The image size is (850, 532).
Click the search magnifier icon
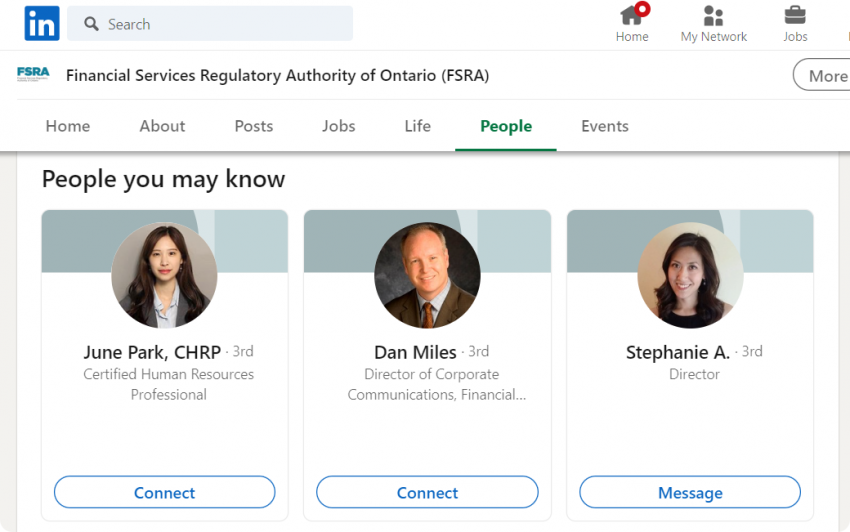pyautogui.click(x=91, y=24)
